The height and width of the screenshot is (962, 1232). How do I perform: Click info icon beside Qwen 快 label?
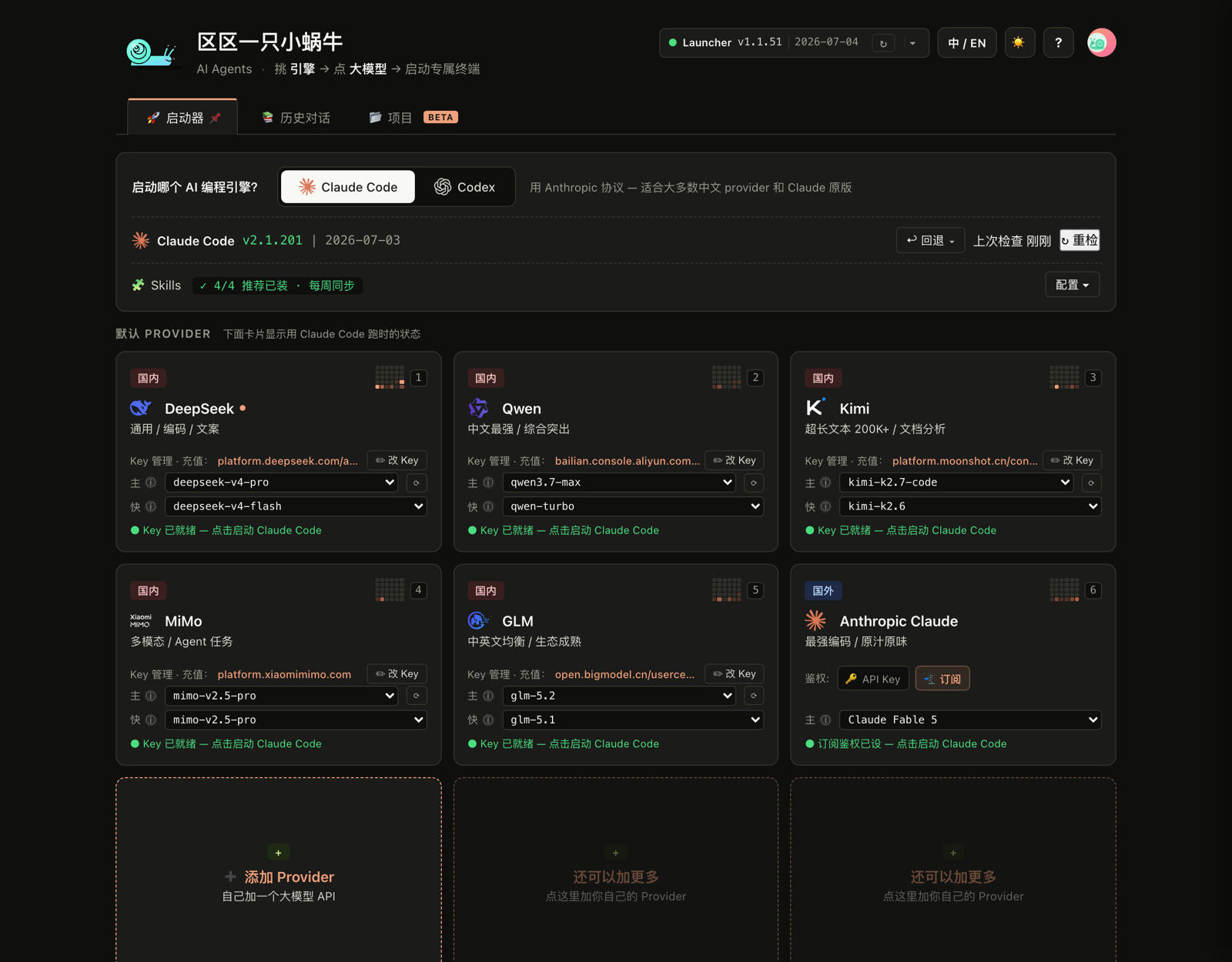coord(488,506)
